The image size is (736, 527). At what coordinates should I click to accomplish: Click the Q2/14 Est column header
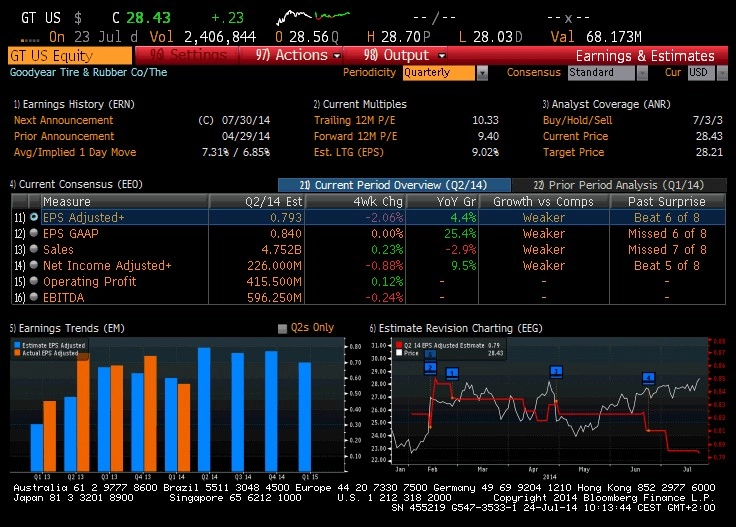257,201
